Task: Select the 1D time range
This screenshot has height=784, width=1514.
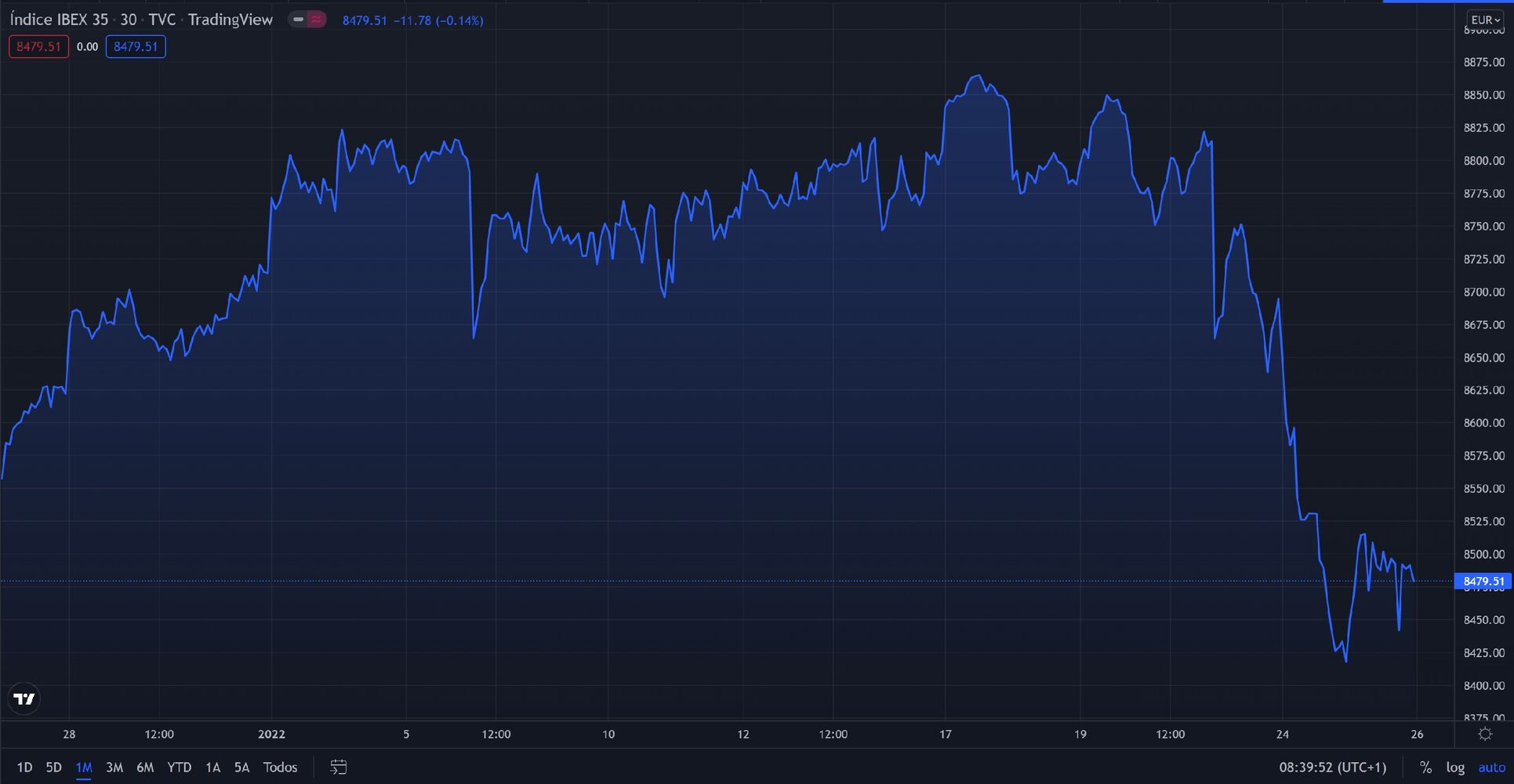Action: click(24, 768)
